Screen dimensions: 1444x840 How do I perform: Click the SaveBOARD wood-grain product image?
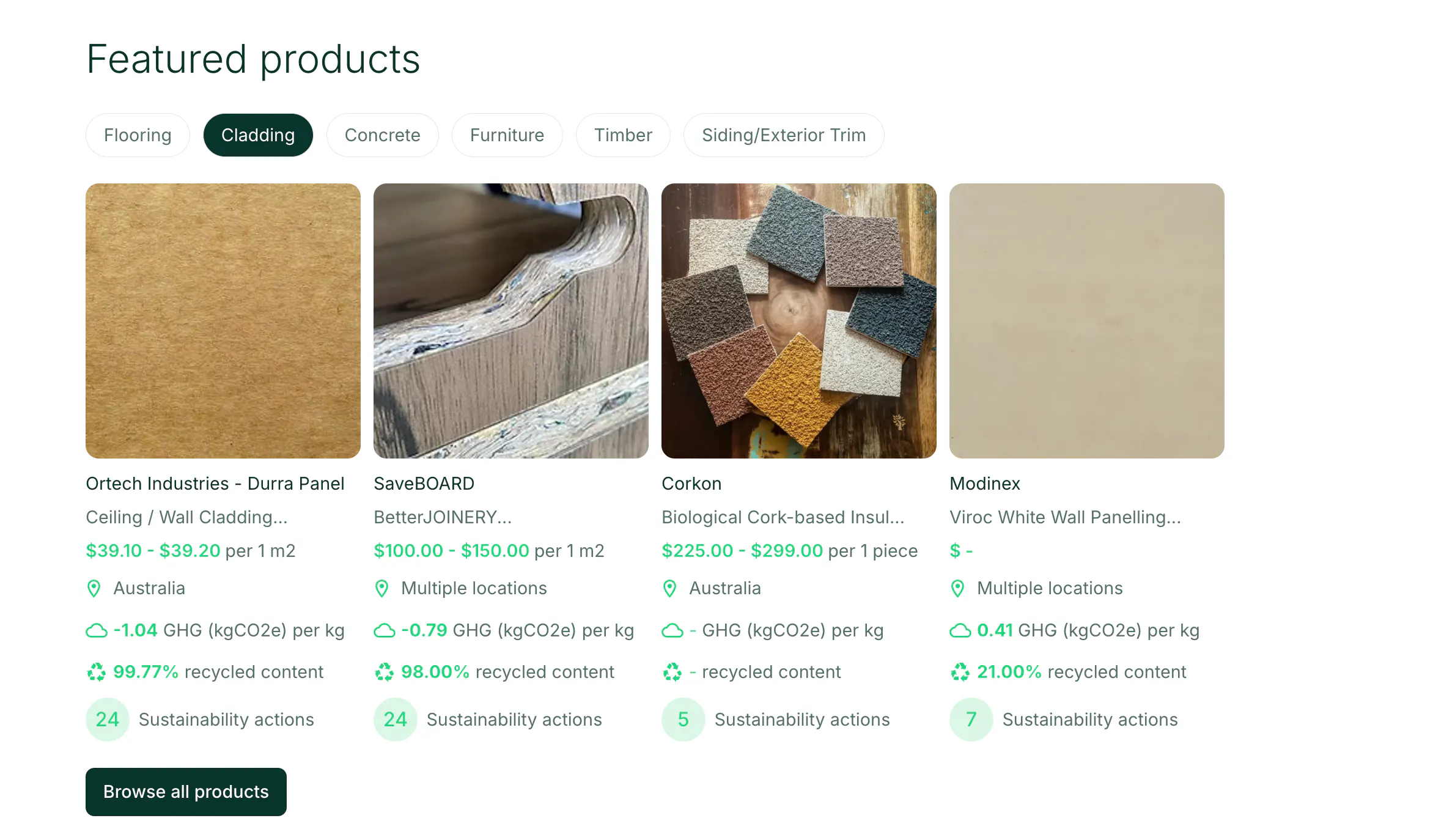(511, 321)
